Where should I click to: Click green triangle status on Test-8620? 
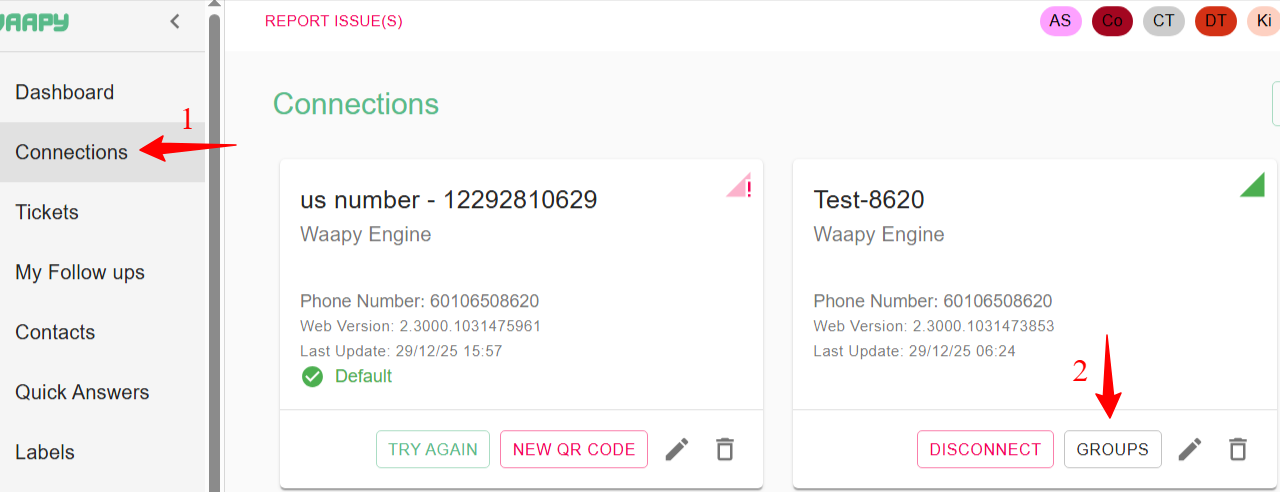(x=1253, y=186)
